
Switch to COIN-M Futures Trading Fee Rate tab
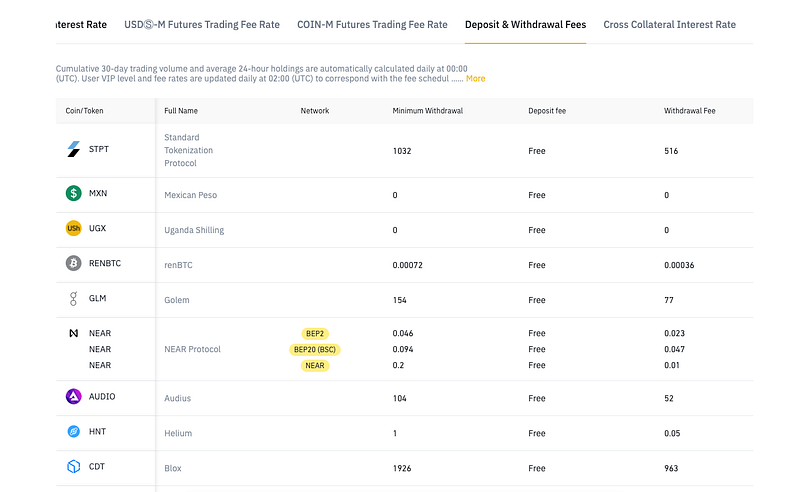pyautogui.click(x=372, y=24)
